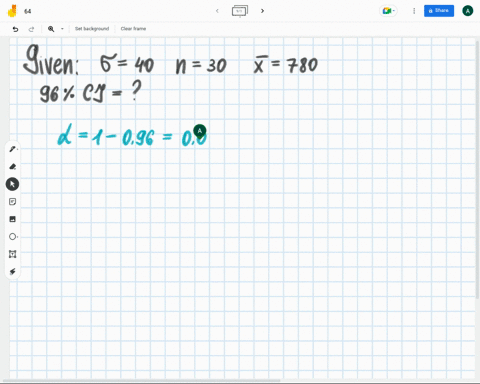Click the horizontal scrollbar at the bottom
Image resolution: width=480 pixels, height=384 pixels.
(x=142, y=381)
